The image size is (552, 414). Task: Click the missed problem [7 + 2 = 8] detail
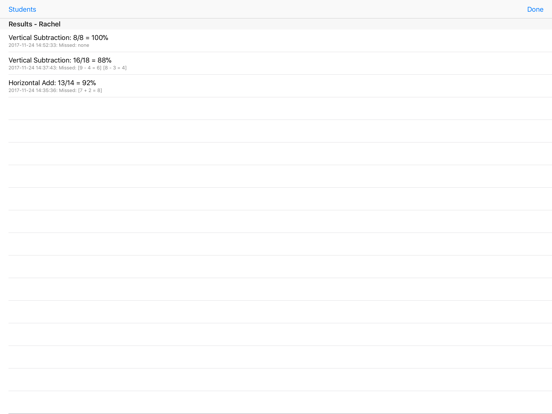[x=90, y=90]
